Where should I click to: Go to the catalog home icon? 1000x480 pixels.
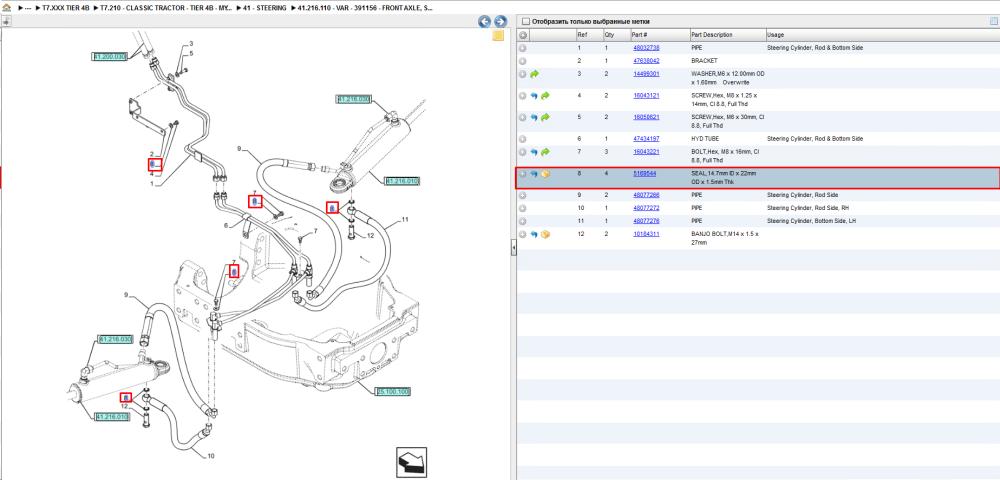coord(6,10)
